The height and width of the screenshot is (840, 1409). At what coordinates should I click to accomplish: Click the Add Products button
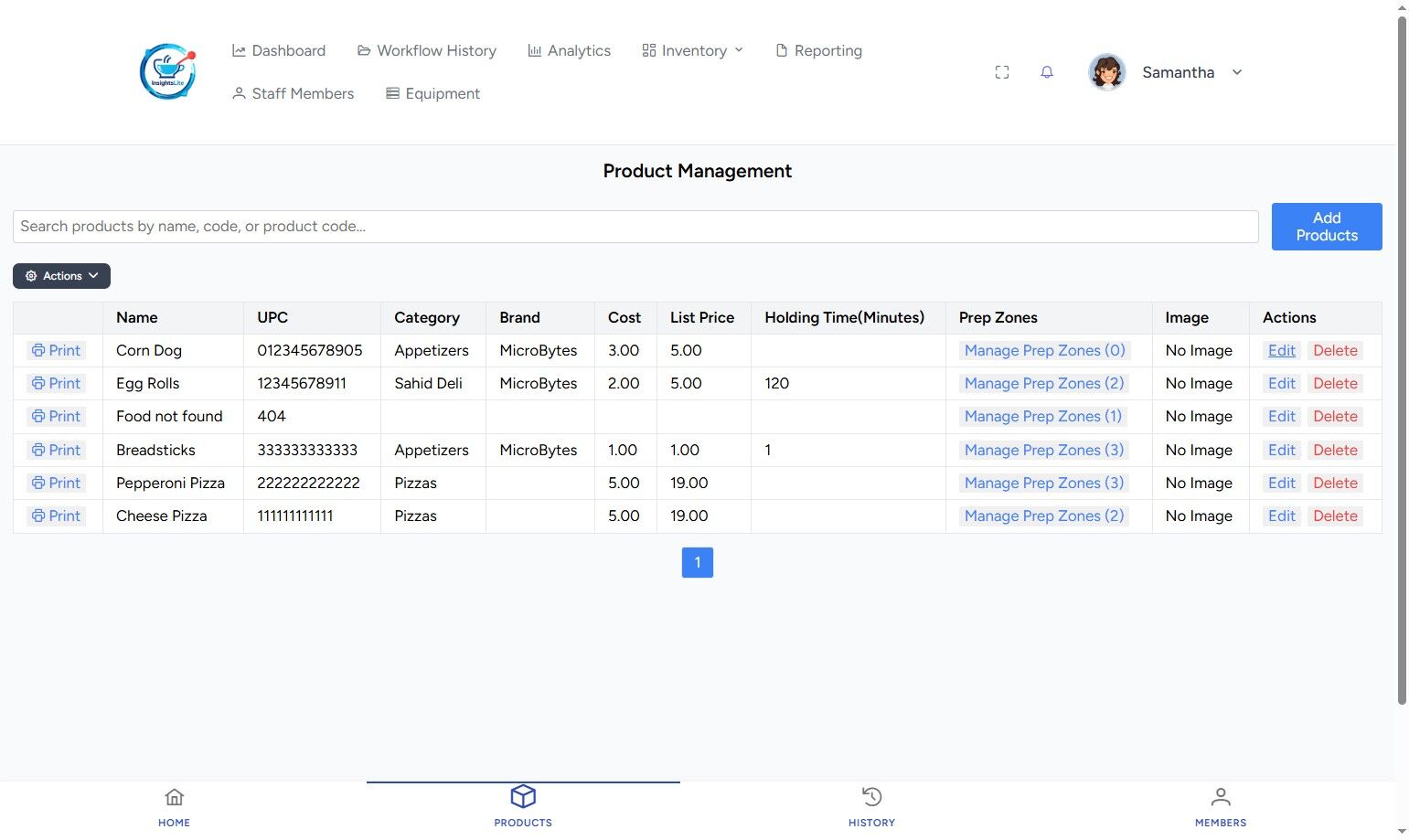[x=1327, y=227]
